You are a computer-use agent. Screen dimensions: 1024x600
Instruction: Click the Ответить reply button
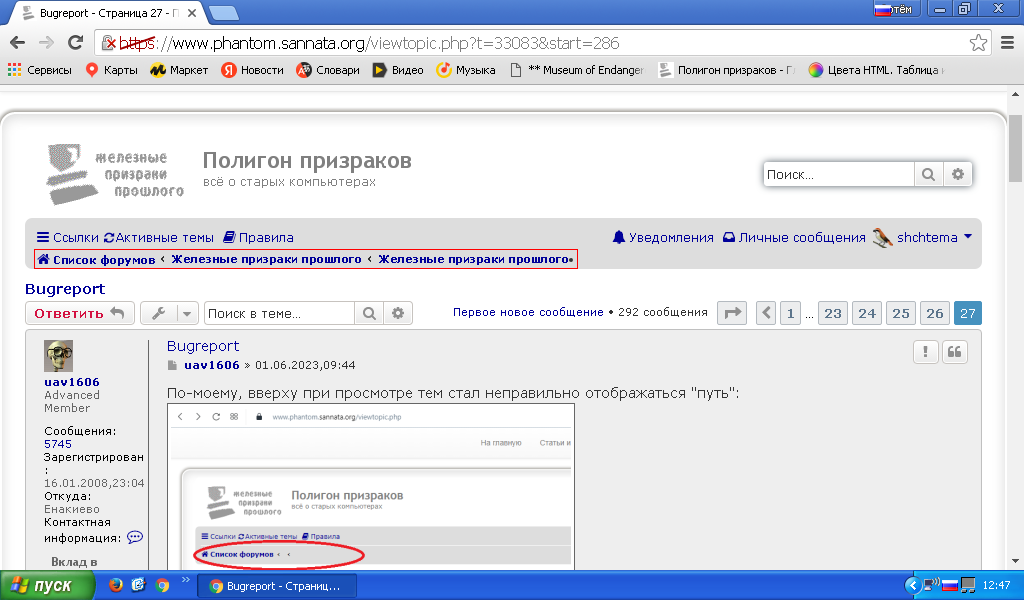(80, 313)
